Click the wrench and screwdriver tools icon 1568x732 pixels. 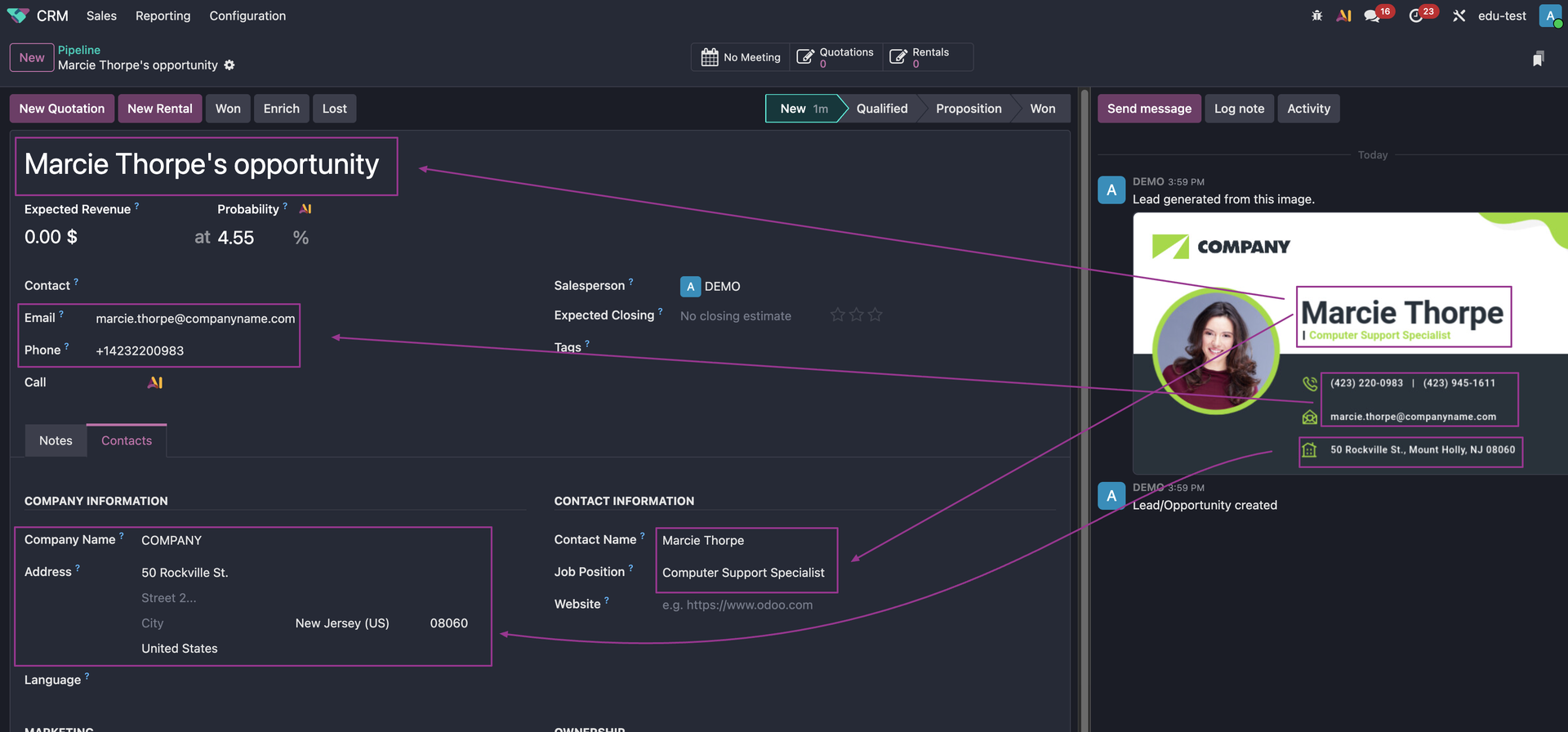pyautogui.click(x=1459, y=16)
